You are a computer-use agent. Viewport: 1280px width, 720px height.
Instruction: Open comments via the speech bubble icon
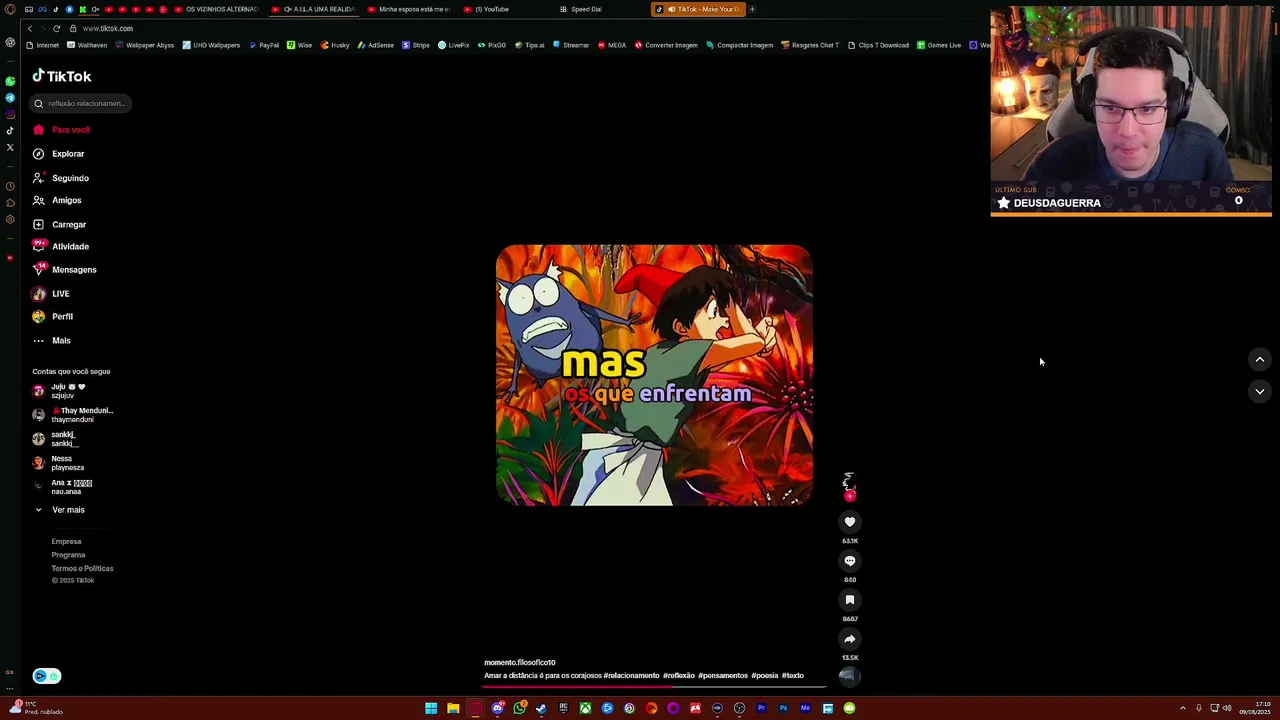pos(850,561)
